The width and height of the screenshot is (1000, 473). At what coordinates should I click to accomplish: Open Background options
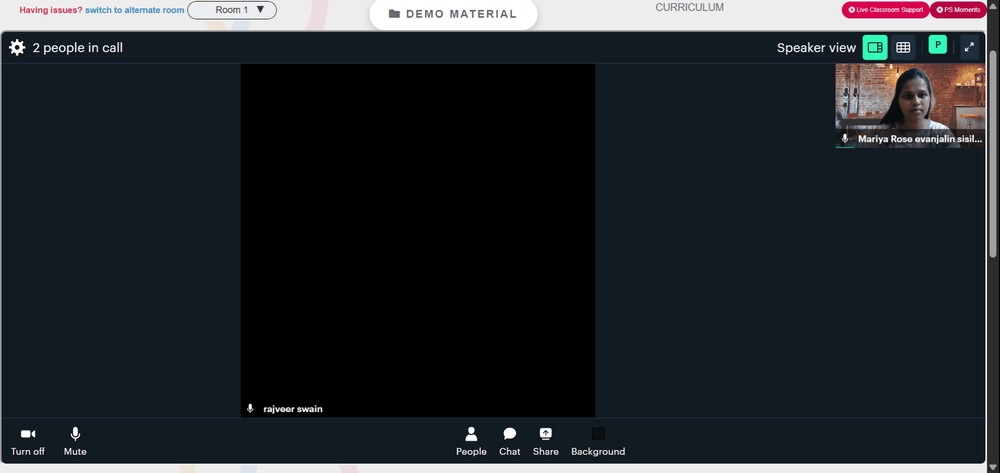point(598,442)
